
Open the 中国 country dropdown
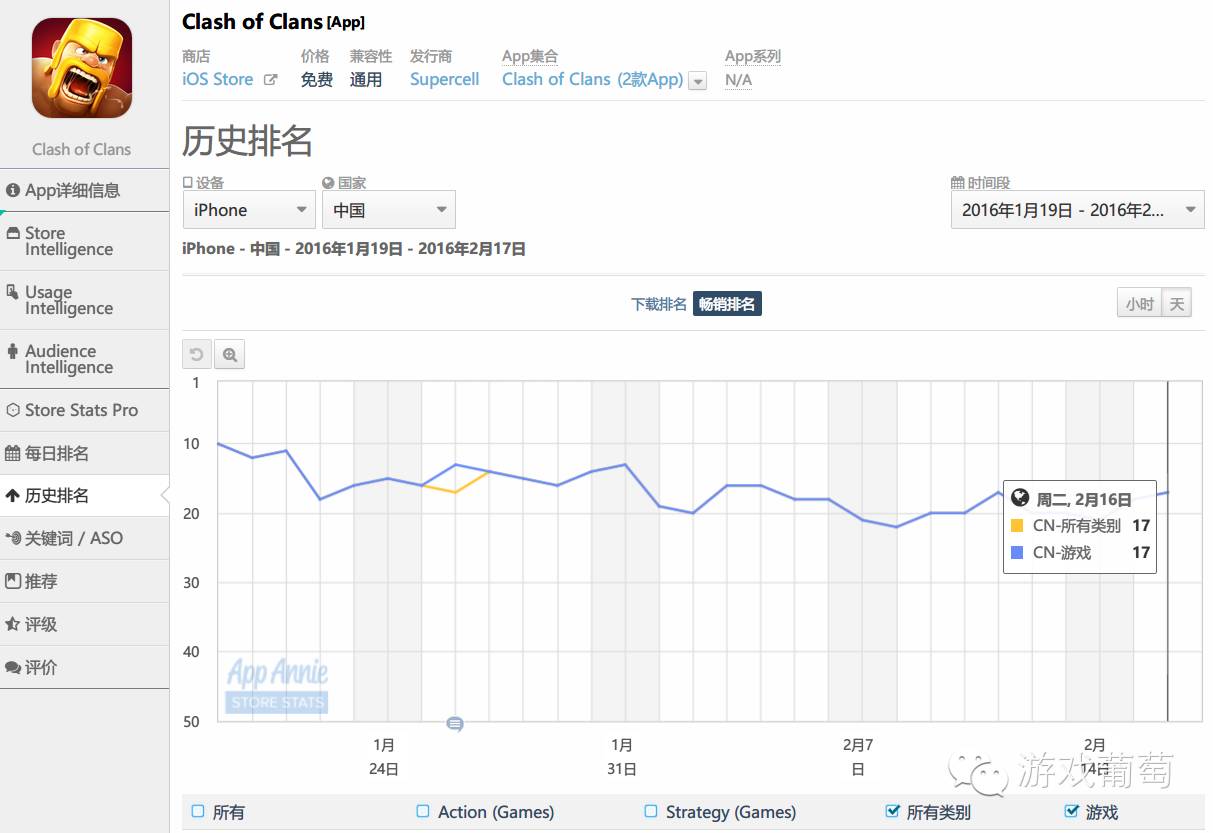click(388, 210)
